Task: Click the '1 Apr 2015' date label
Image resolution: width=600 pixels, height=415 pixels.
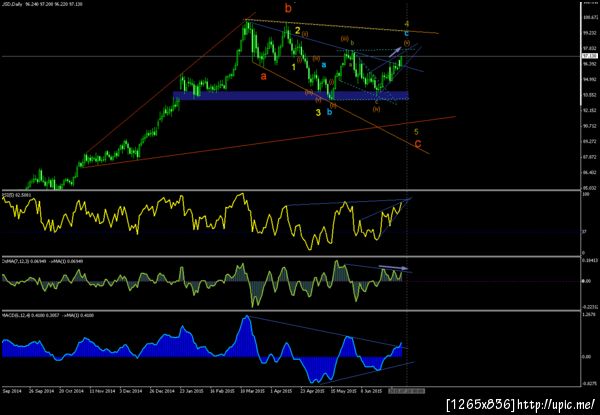Action: (281, 391)
